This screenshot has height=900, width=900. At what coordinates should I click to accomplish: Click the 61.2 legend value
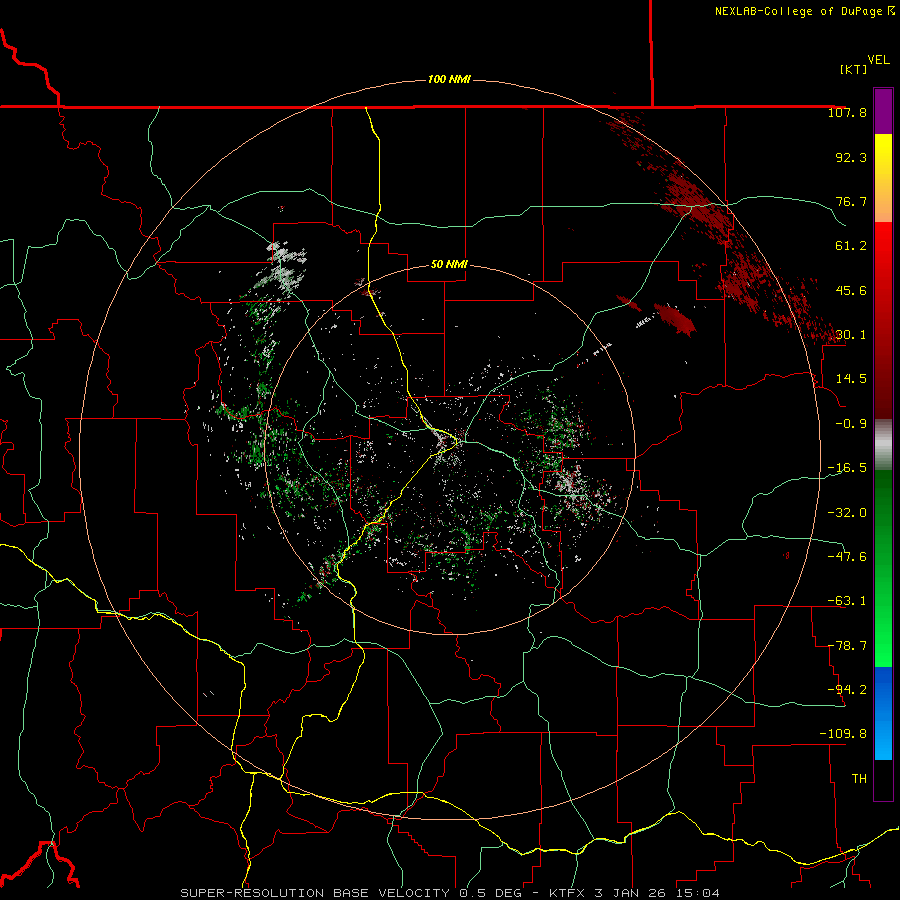click(851, 246)
